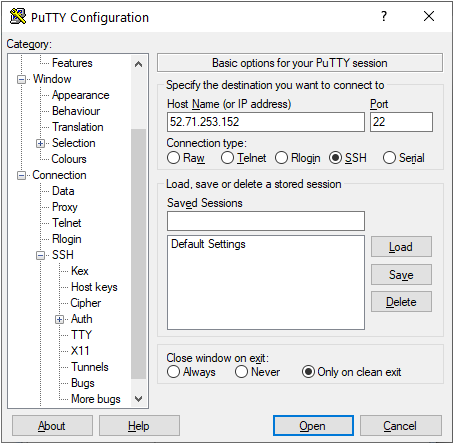Open the Window category
Image resolution: width=454 pixels, height=444 pixels.
pyautogui.click(x=52, y=79)
